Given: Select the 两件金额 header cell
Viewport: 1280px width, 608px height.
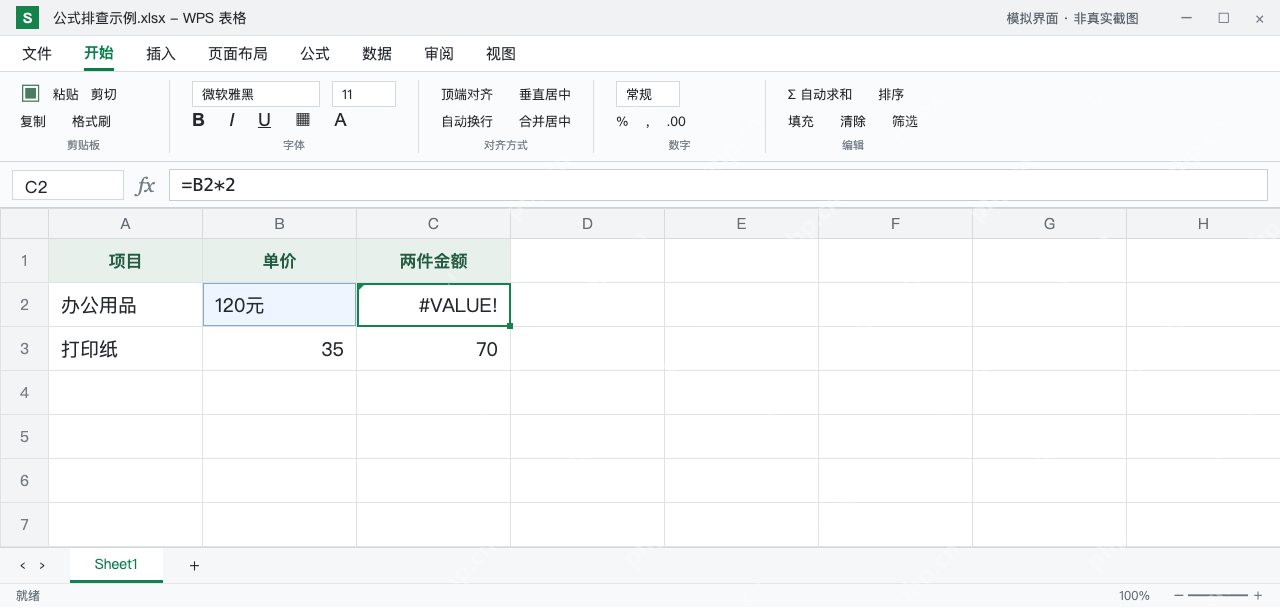Looking at the screenshot, I should tap(433, 261).
